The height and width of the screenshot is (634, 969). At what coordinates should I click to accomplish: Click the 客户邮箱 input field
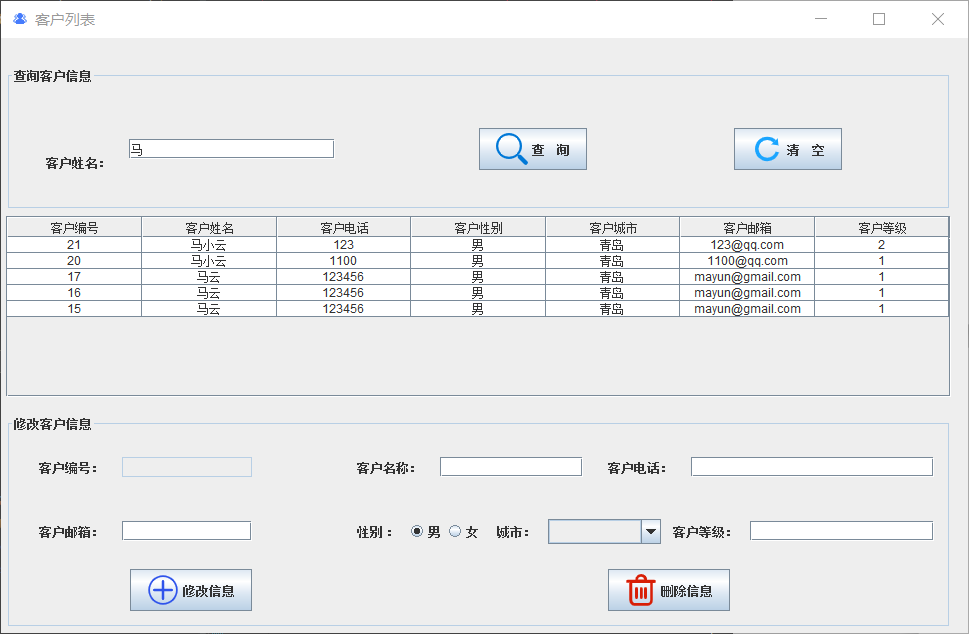187,531
